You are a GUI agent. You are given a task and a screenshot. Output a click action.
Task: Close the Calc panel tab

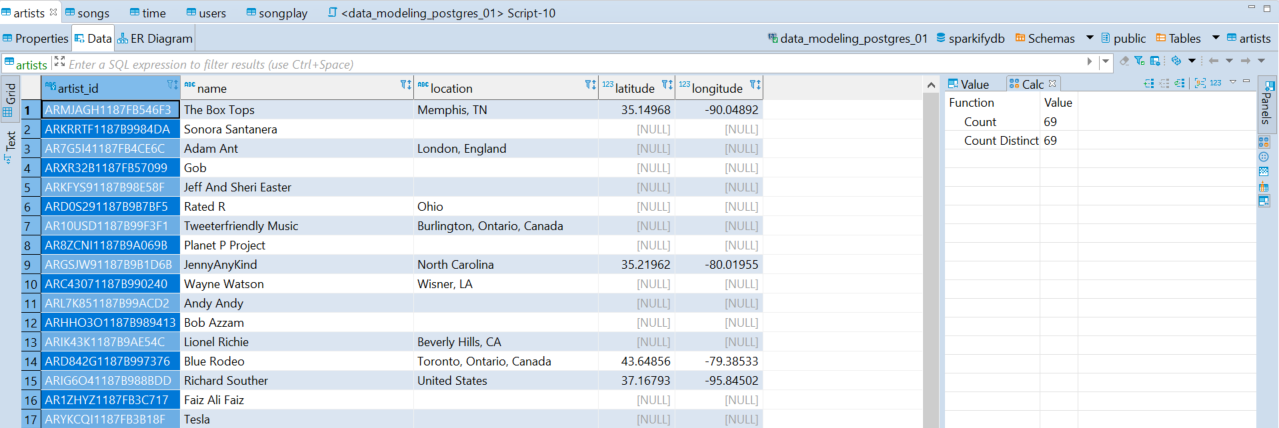coord(1053,83)
